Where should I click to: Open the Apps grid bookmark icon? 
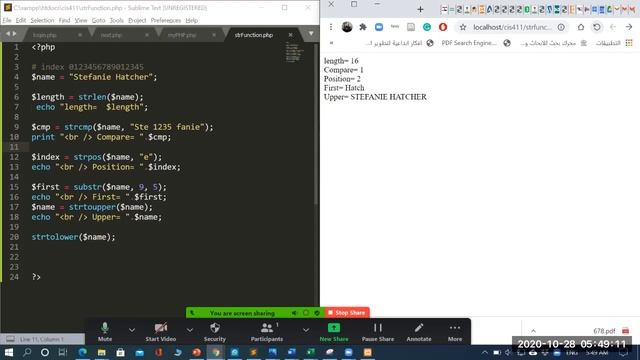coord(629,43)
